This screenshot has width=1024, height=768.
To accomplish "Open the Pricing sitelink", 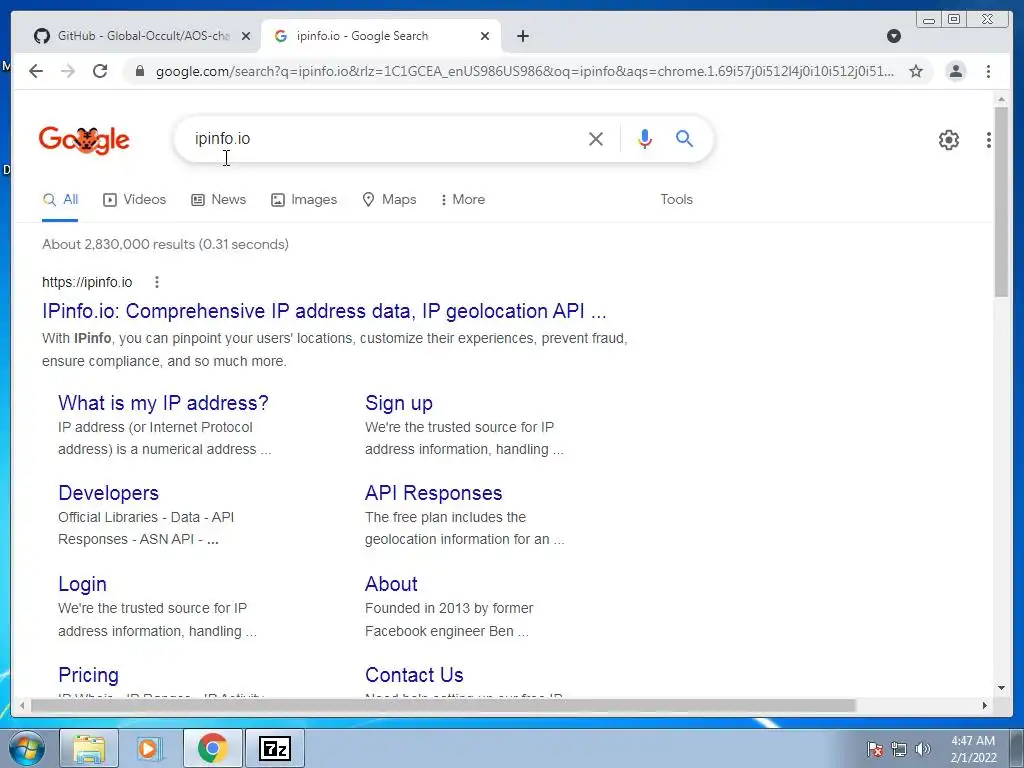I will [88, 675].
